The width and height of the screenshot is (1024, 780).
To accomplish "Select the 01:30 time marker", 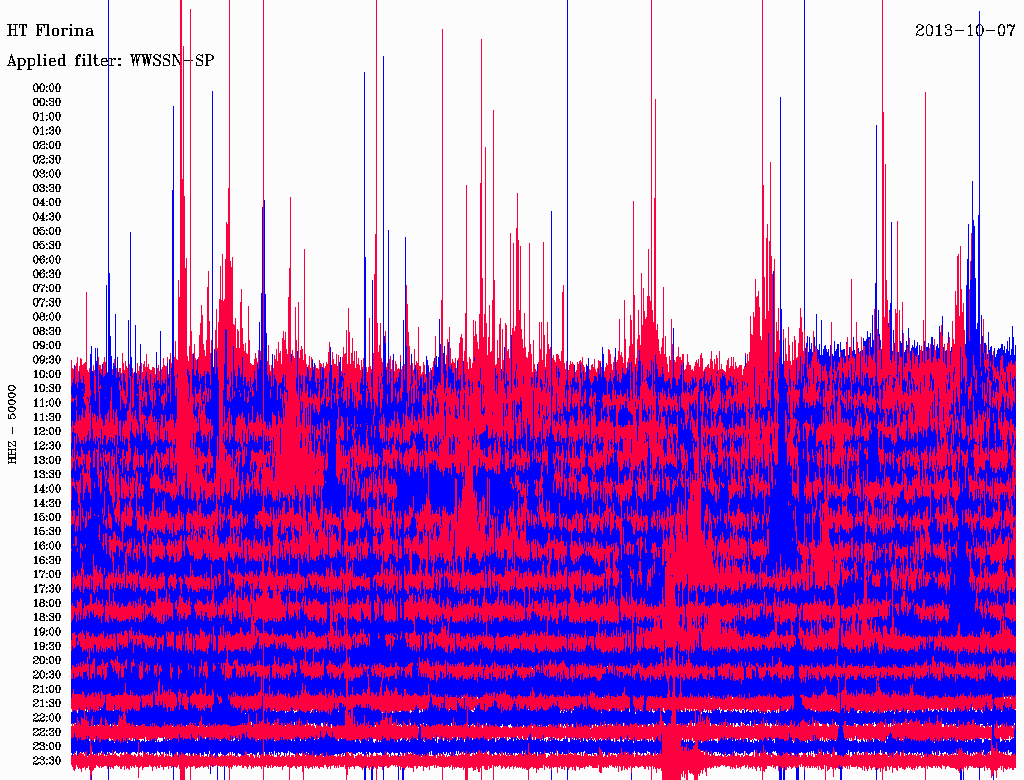I will [47, 131].
